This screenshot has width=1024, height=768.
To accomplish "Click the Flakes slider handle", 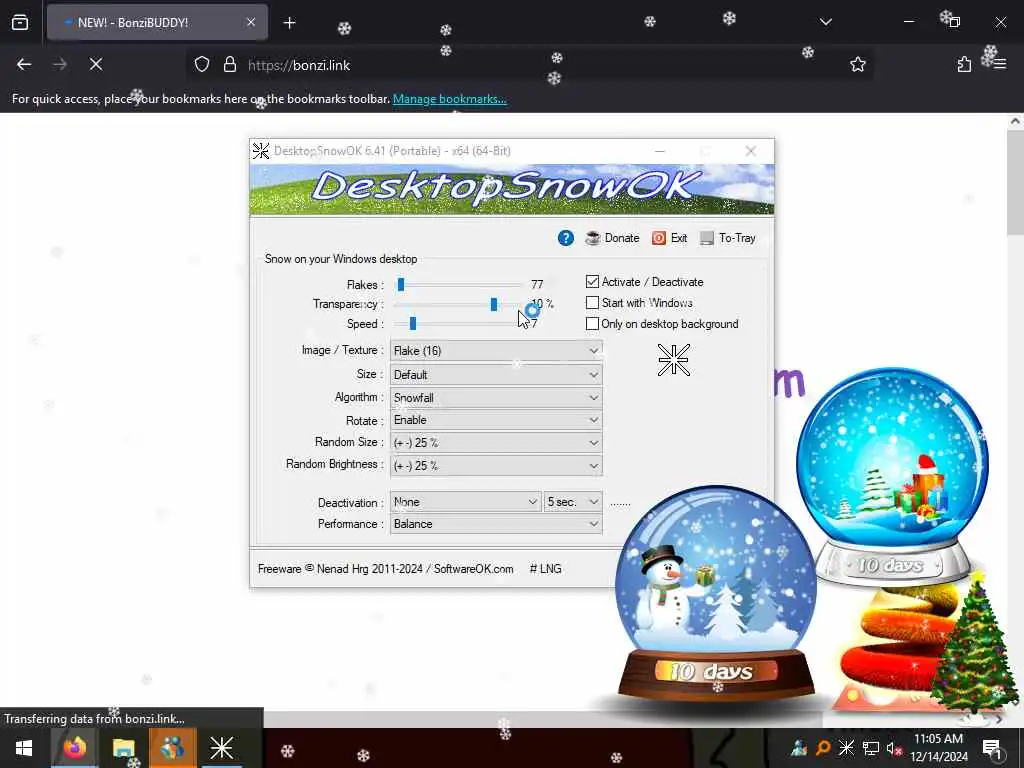I will click(x=401, y=285).
